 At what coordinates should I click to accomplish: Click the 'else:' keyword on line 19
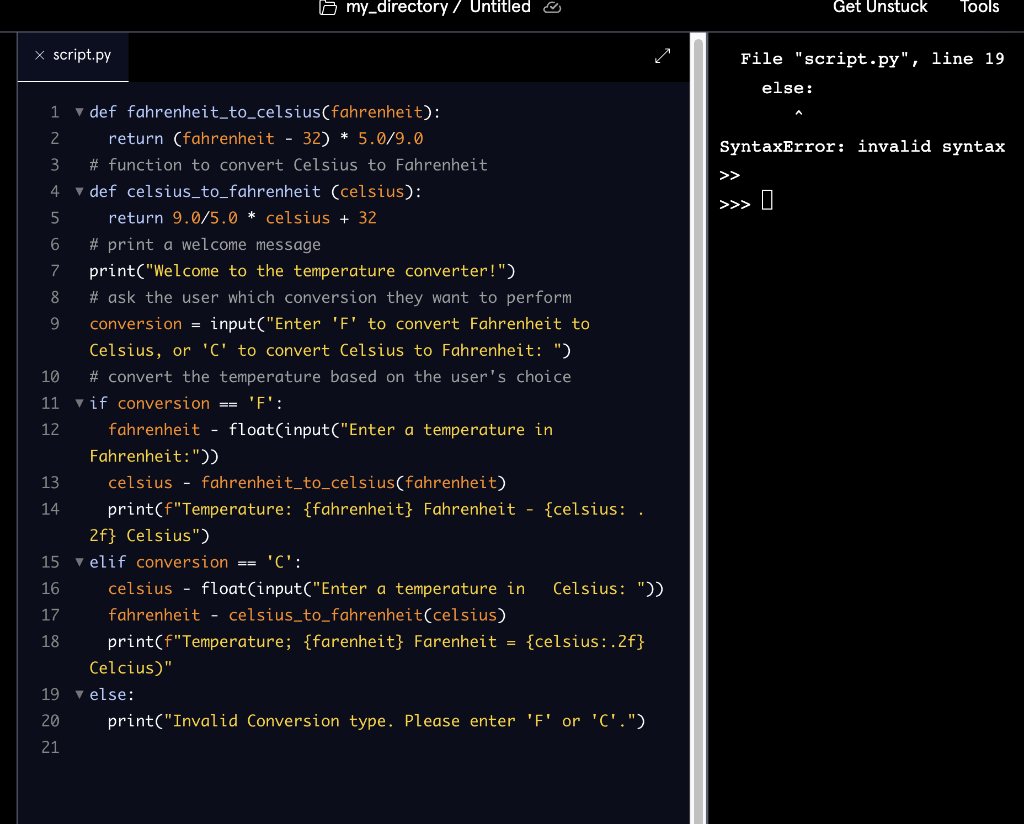(x=112, y=694)
